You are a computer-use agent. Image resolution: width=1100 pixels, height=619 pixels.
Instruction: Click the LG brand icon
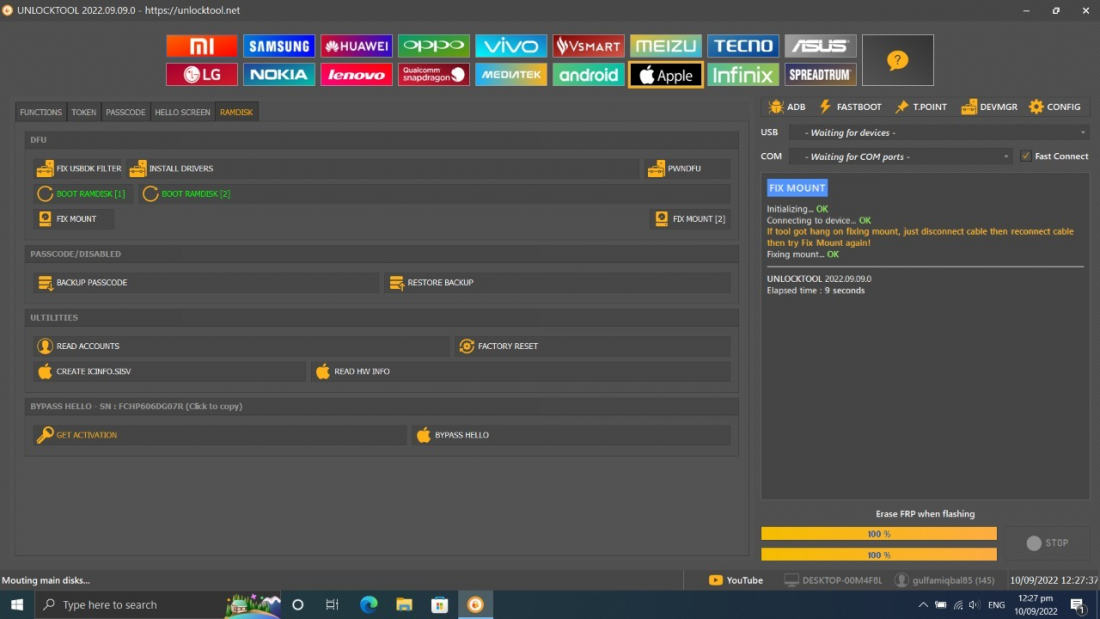201,74
